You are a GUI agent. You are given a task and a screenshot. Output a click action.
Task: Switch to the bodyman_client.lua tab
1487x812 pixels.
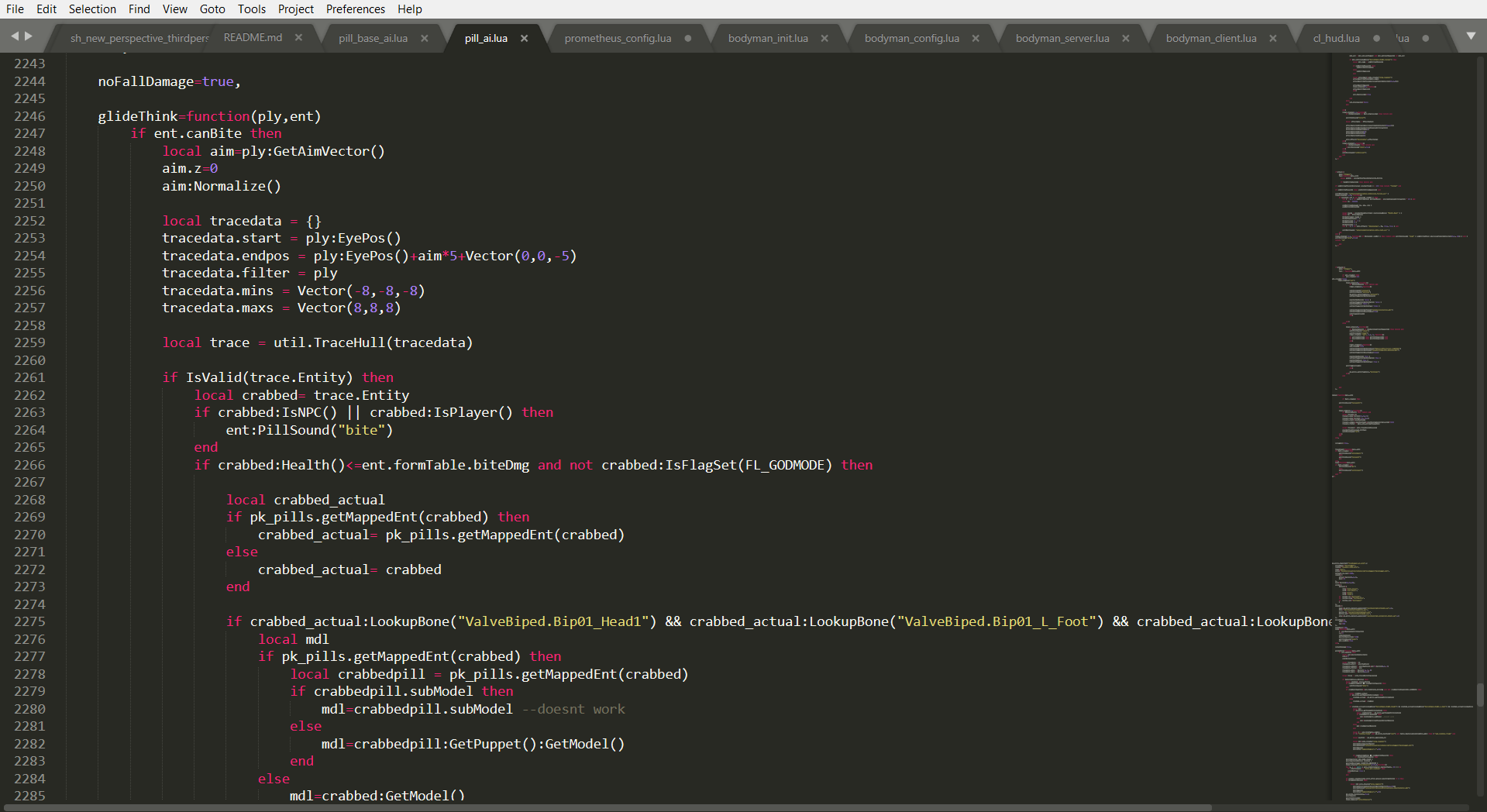pos(1211,38)
